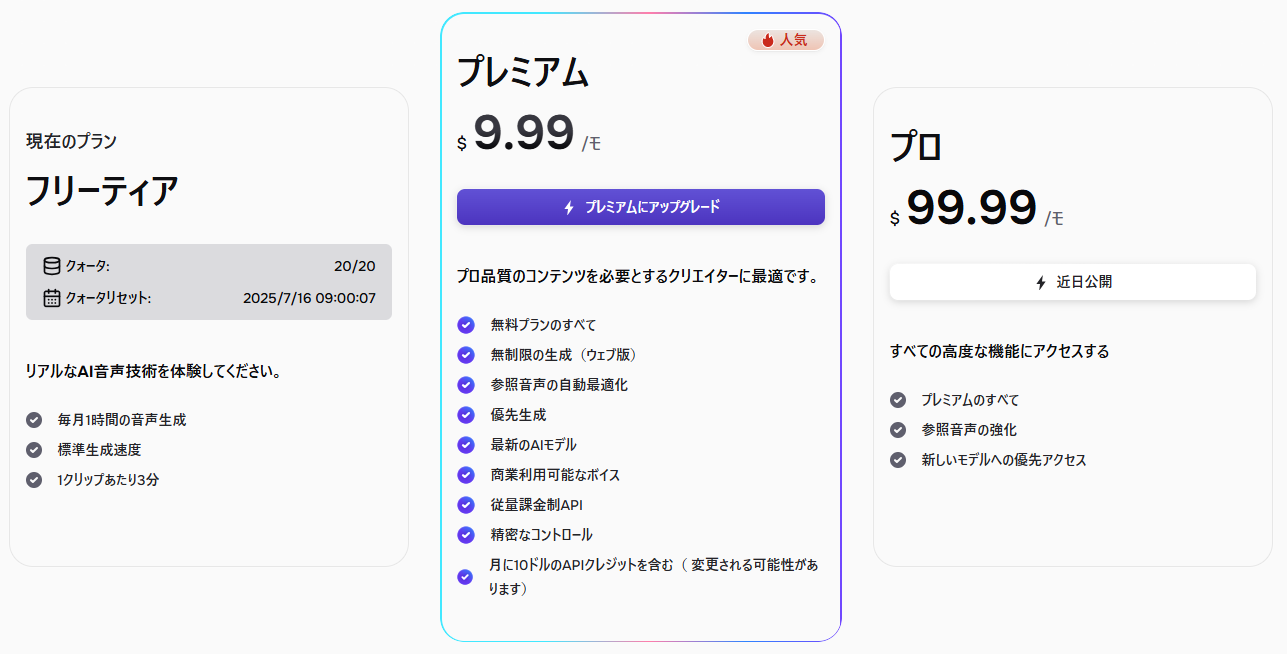Click checkmark icon next to 優先生成
Image resolution: width=1287 pixels, height=654 pixels.
click(465, 415)
